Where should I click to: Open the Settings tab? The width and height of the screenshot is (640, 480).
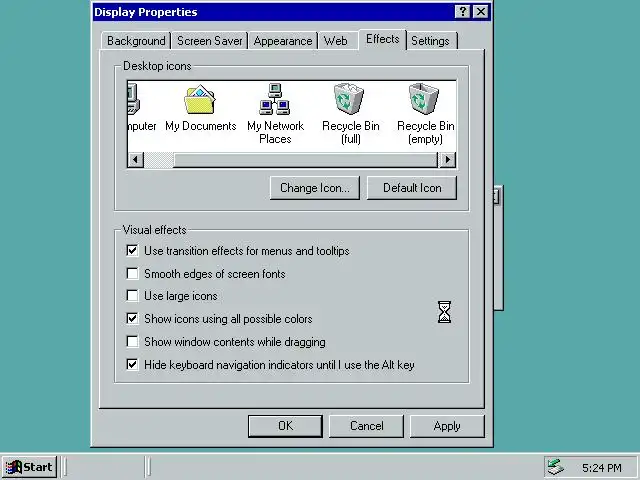pos(430,41)
